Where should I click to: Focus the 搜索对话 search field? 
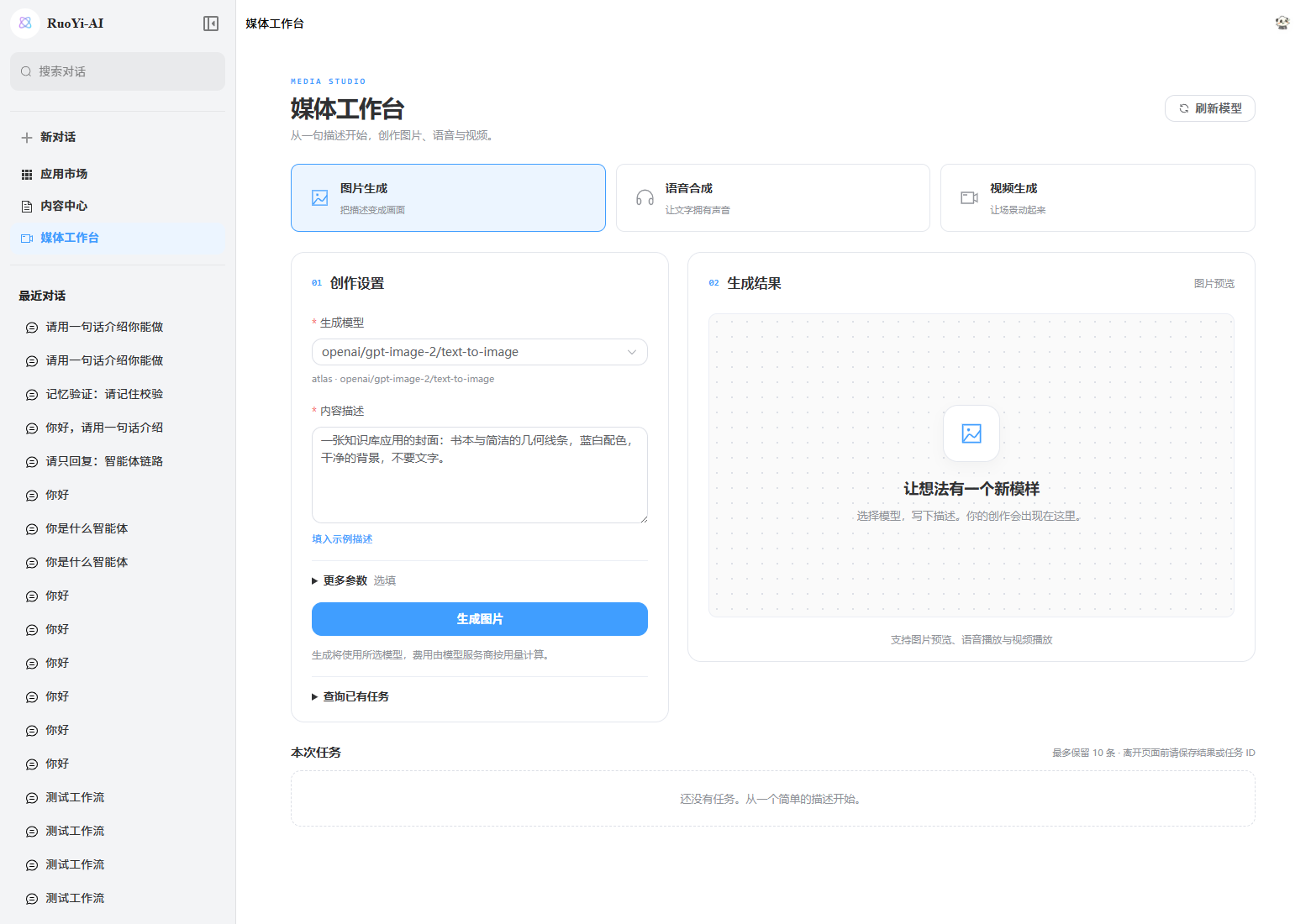point(118,71)
